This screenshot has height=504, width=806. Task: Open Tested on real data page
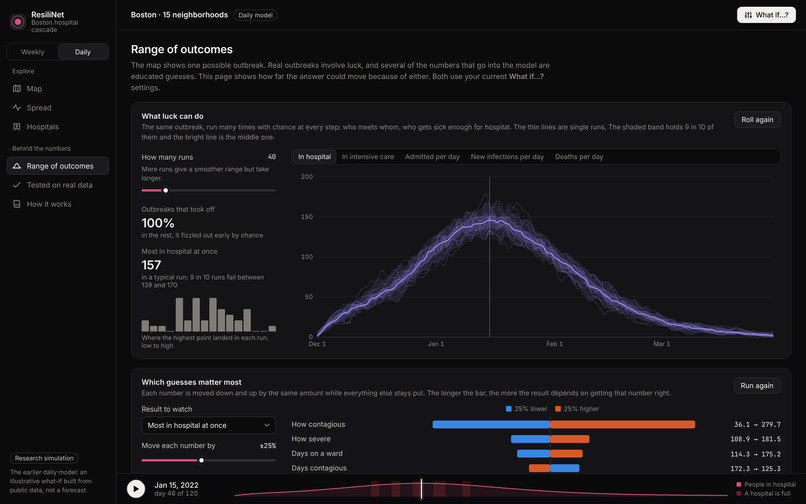point(58,185)
